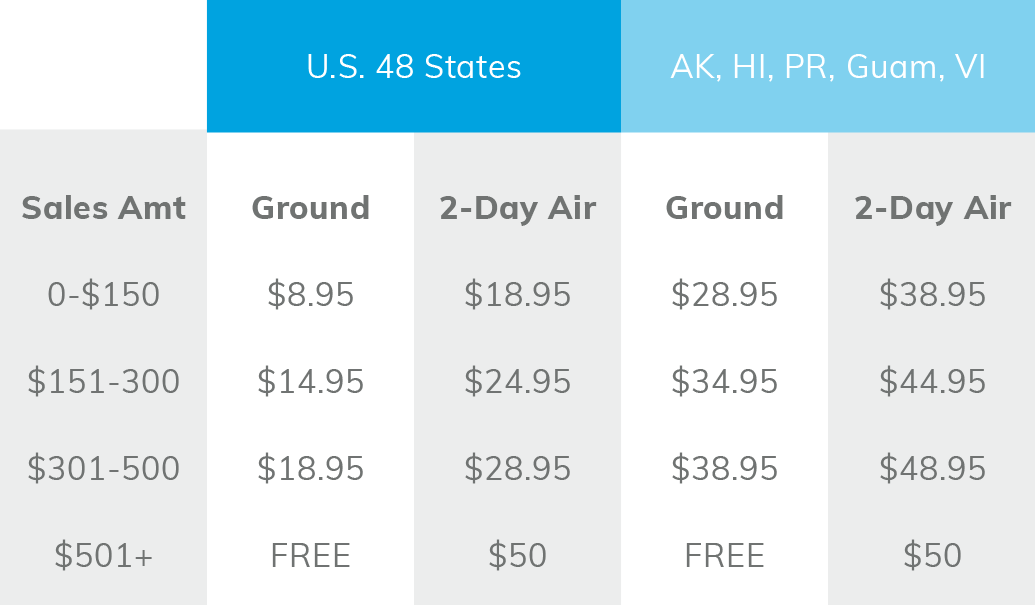Select the AK, HI, PR, Guam, VI header
The height and width of the screenshot is (605, 1035).
pos(827,67)
